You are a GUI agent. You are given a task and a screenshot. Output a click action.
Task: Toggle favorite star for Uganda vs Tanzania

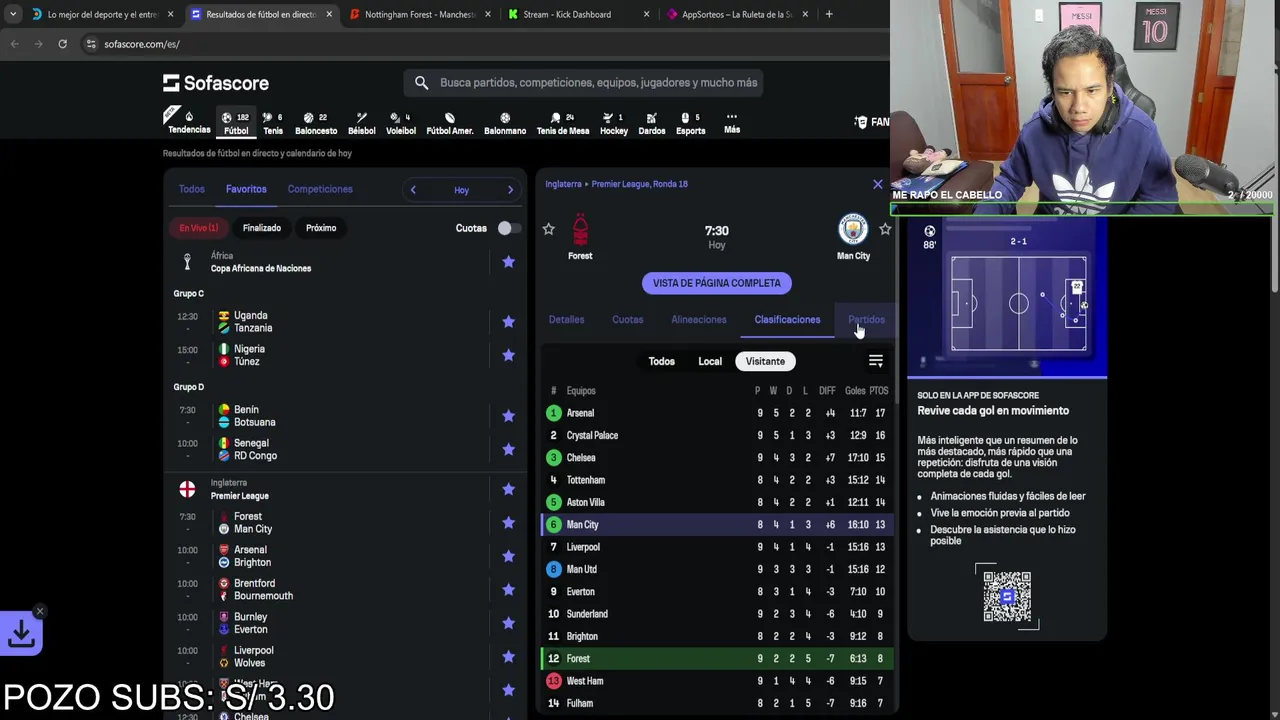[x=508, y=322]
